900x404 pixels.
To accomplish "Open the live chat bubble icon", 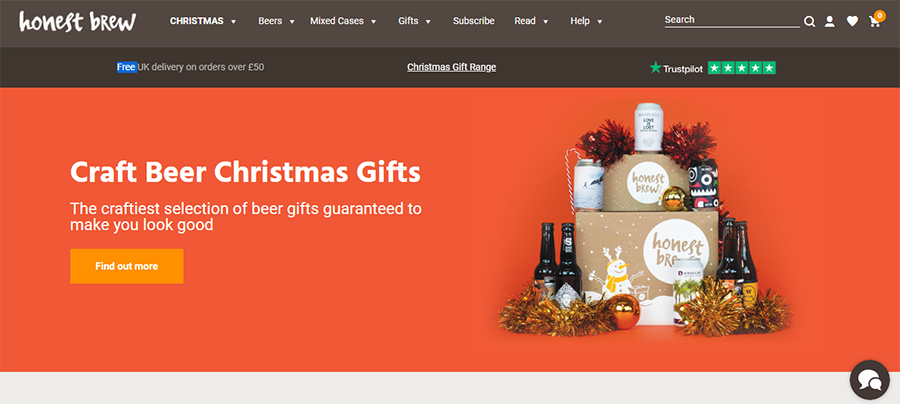I will [870, 379].
